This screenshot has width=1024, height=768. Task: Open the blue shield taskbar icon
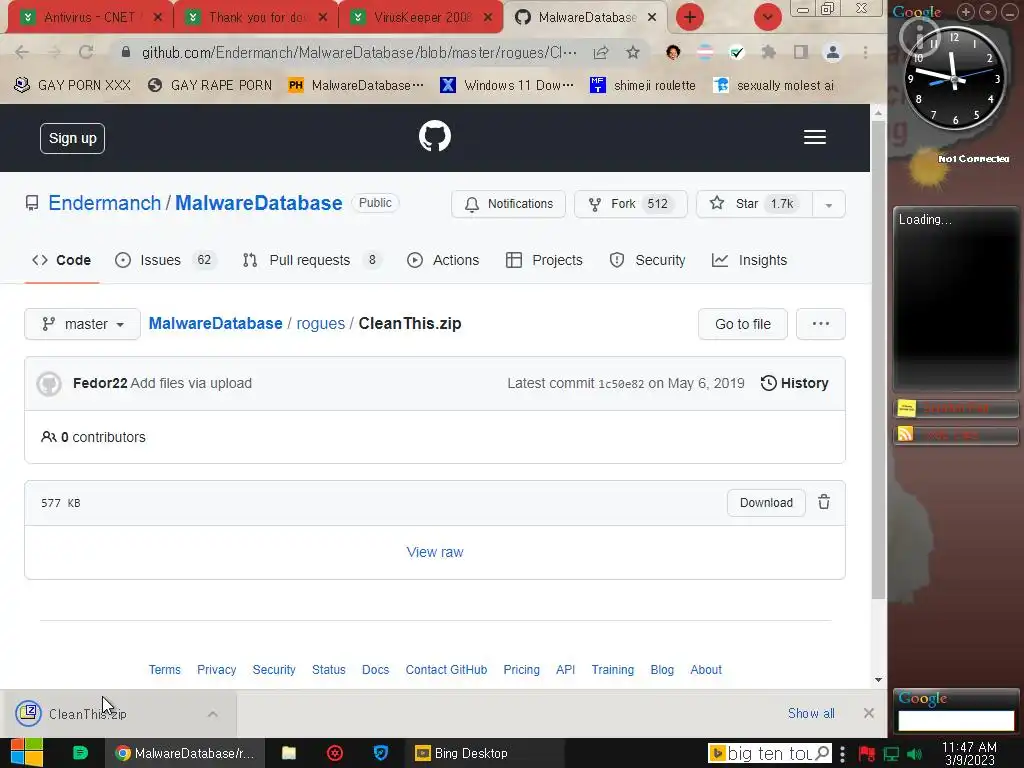[381, 753]
